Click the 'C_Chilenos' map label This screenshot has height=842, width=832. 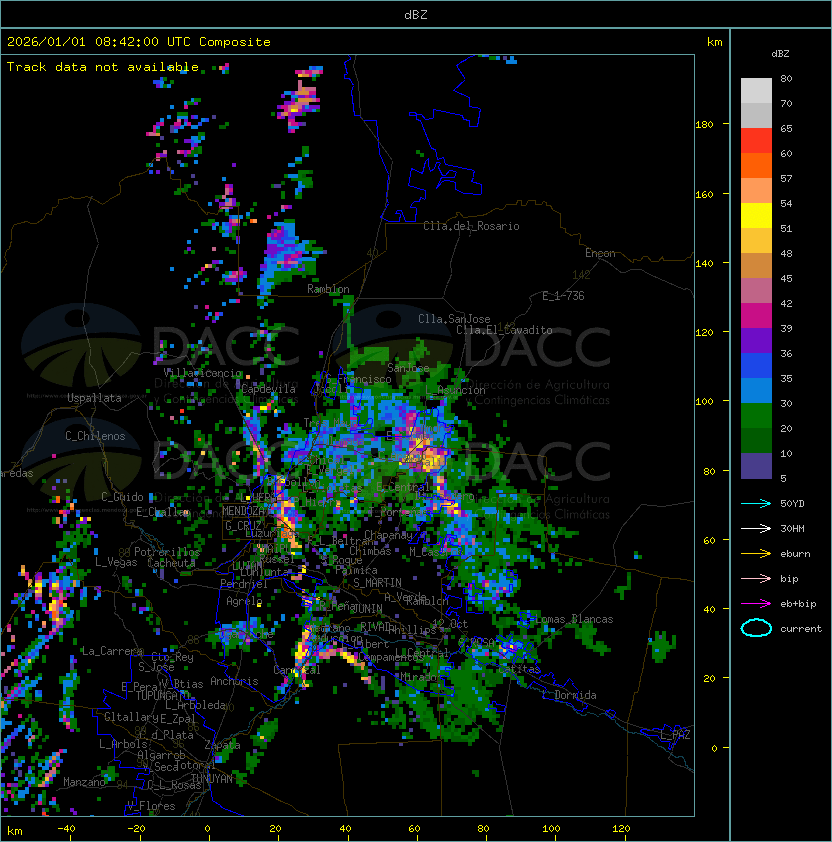click(x=95, y=436)
